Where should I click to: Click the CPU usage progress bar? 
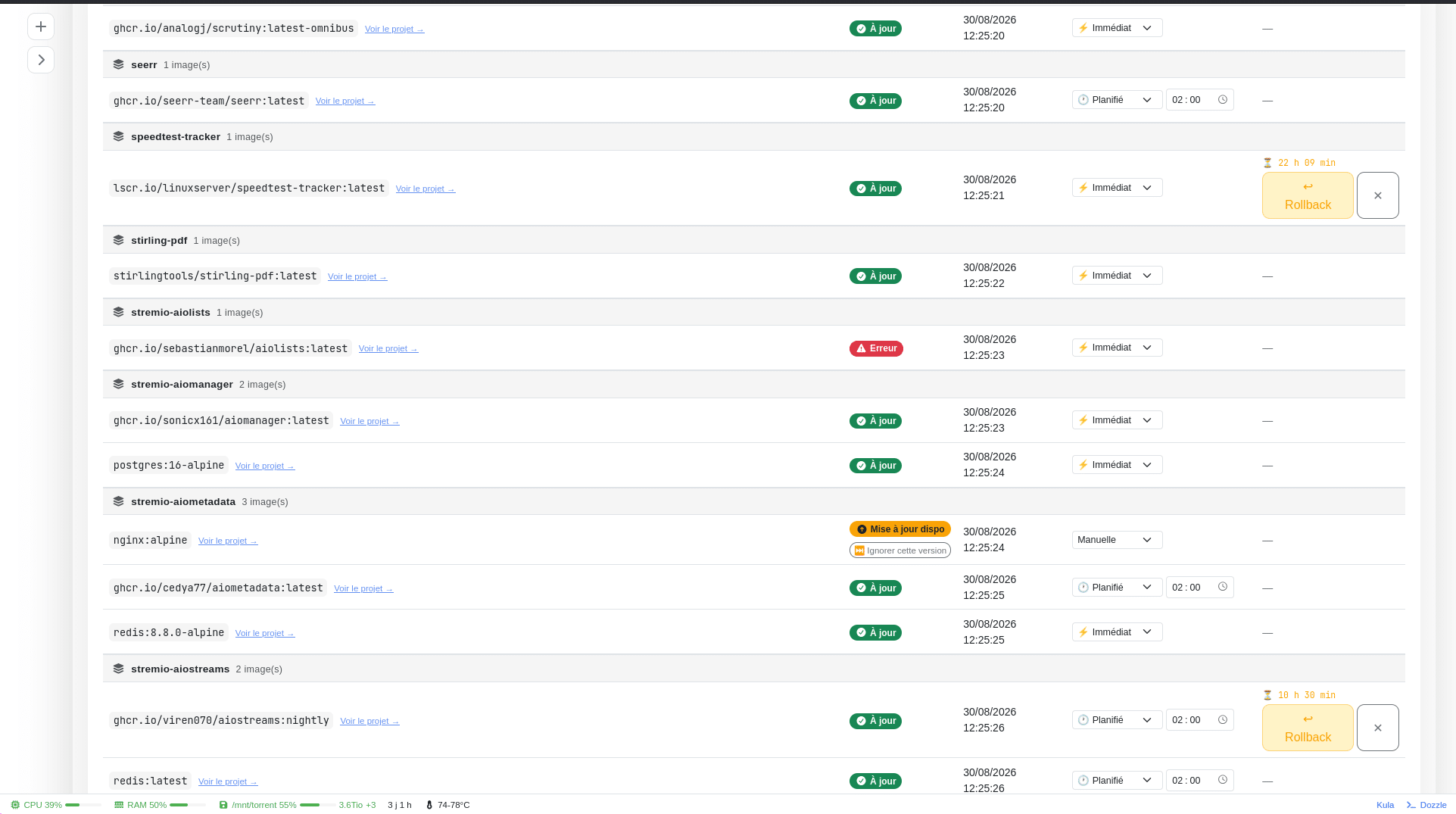pos(83,805)
